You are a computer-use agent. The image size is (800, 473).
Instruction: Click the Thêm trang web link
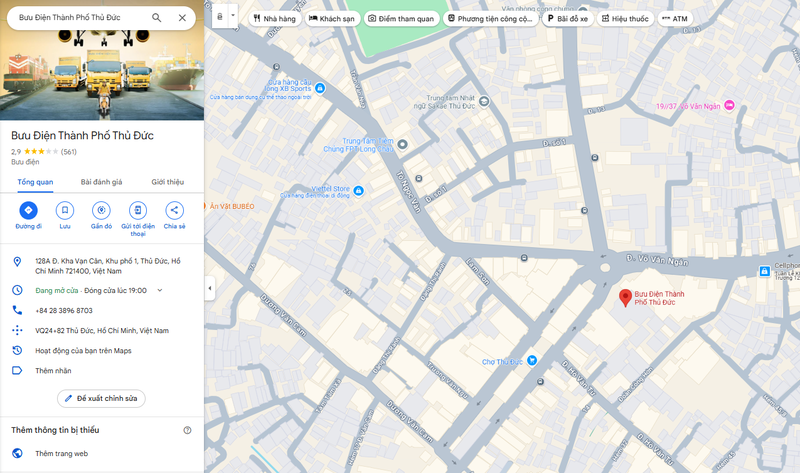pos(62,453)
